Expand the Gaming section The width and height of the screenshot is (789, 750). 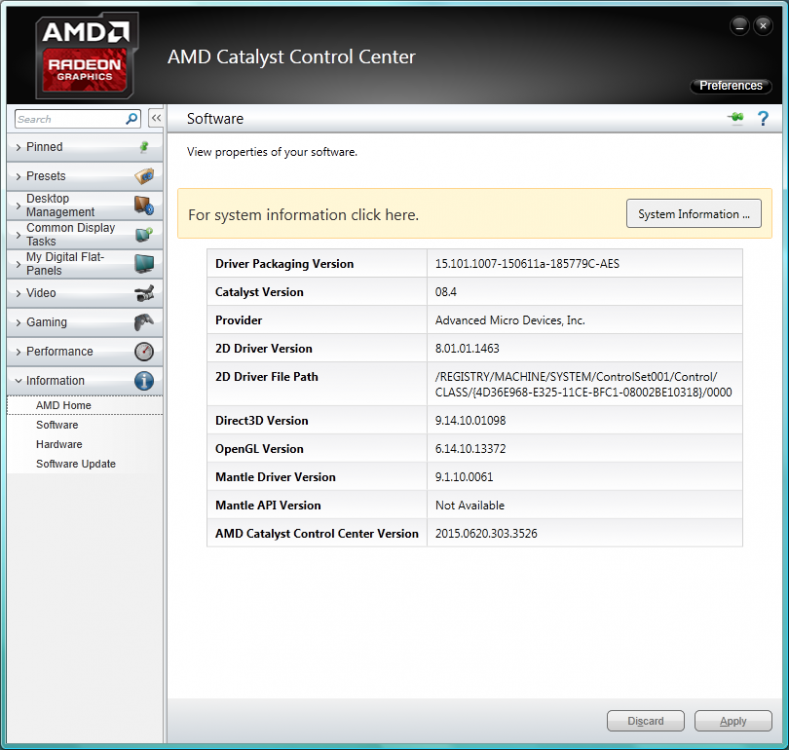(85, 322)
